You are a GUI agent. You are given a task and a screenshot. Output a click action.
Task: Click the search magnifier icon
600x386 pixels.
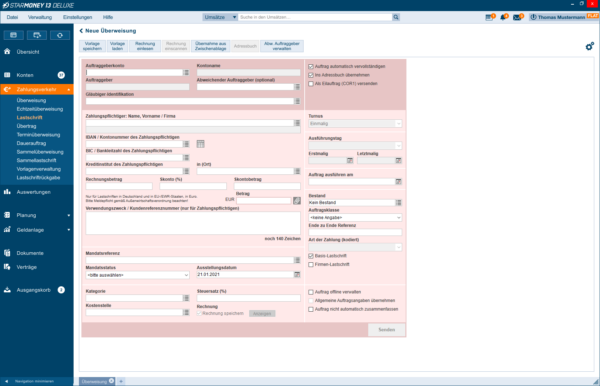(396, 17)
